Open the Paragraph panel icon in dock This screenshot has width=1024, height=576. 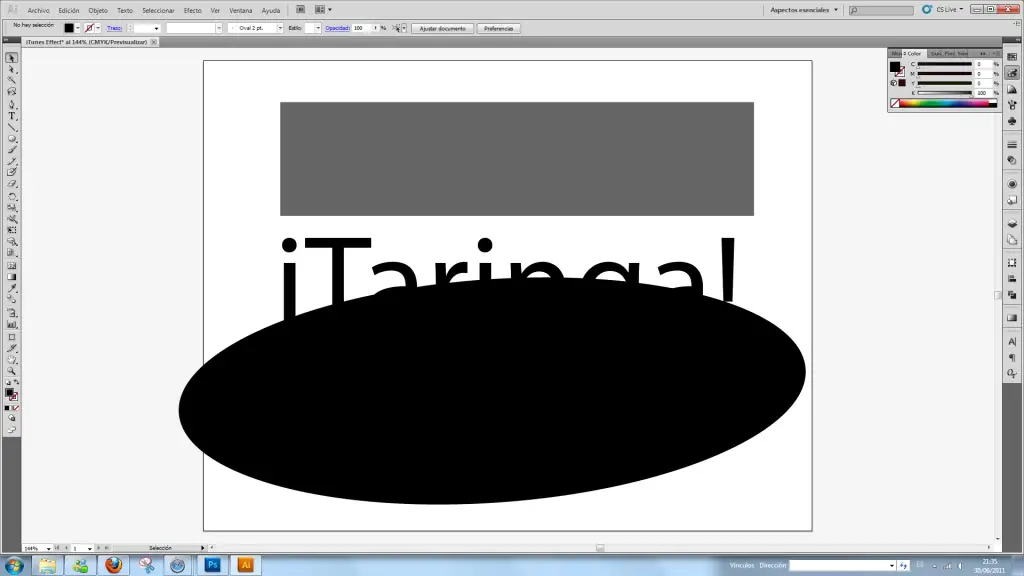[x=1012, y=358]
